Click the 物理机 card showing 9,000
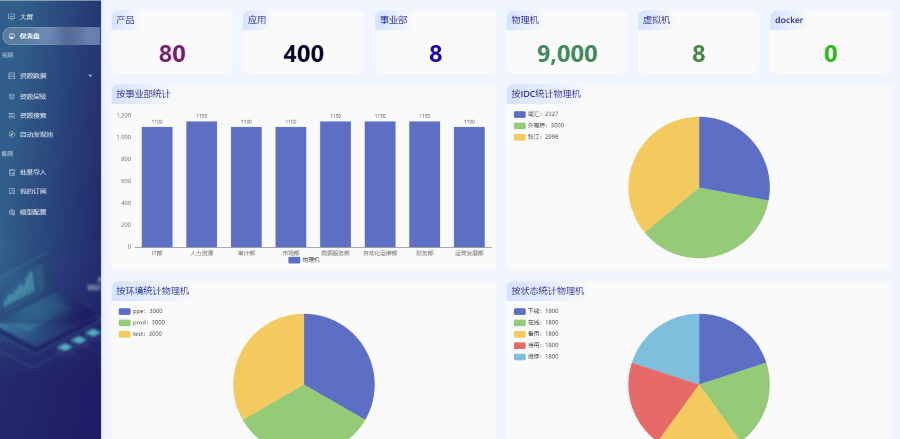 [566, 43]
